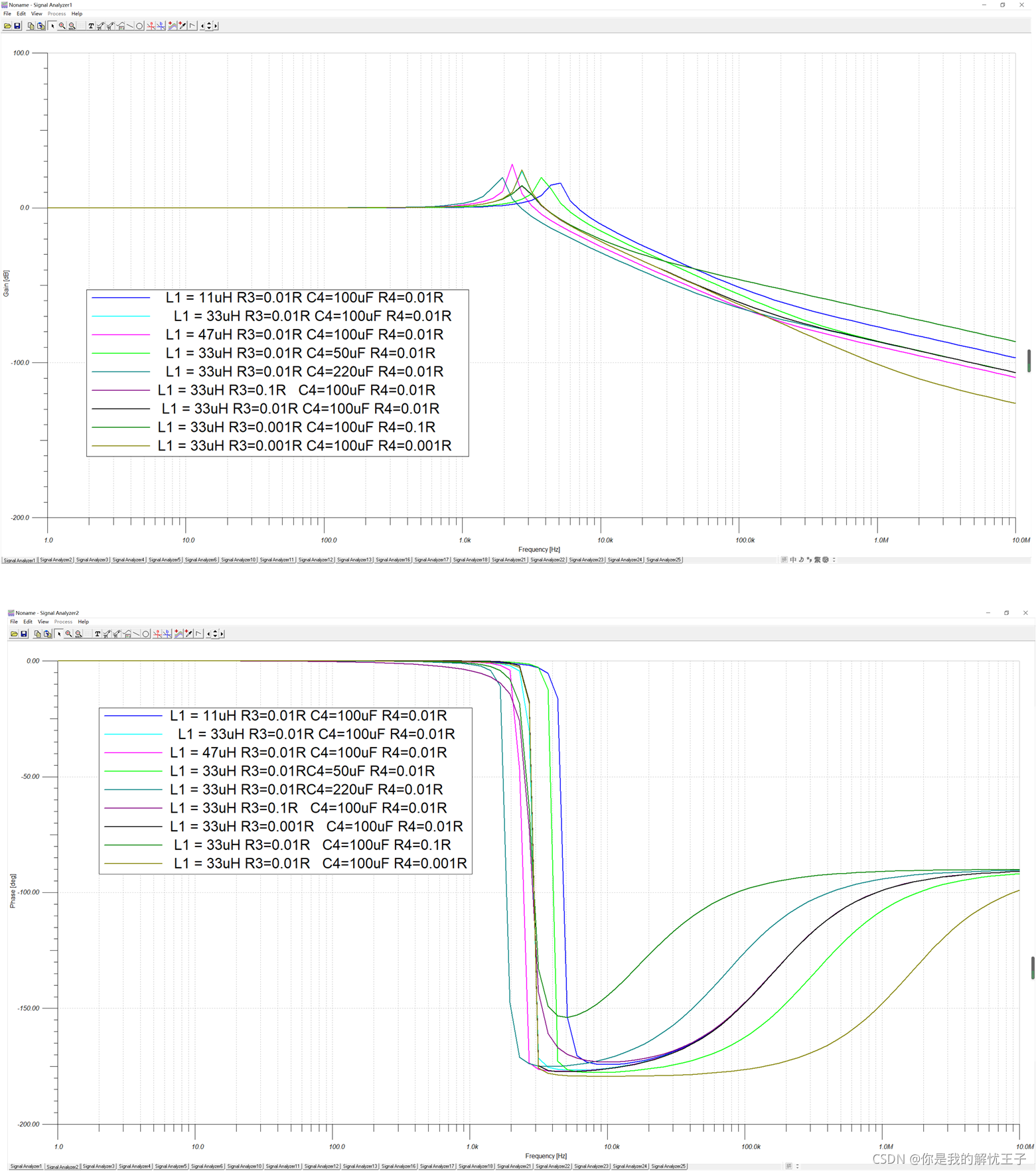Select line drawing tool in Signal Analyzer1 toolbar
1036x1171 pixels.
coord(130,26)
